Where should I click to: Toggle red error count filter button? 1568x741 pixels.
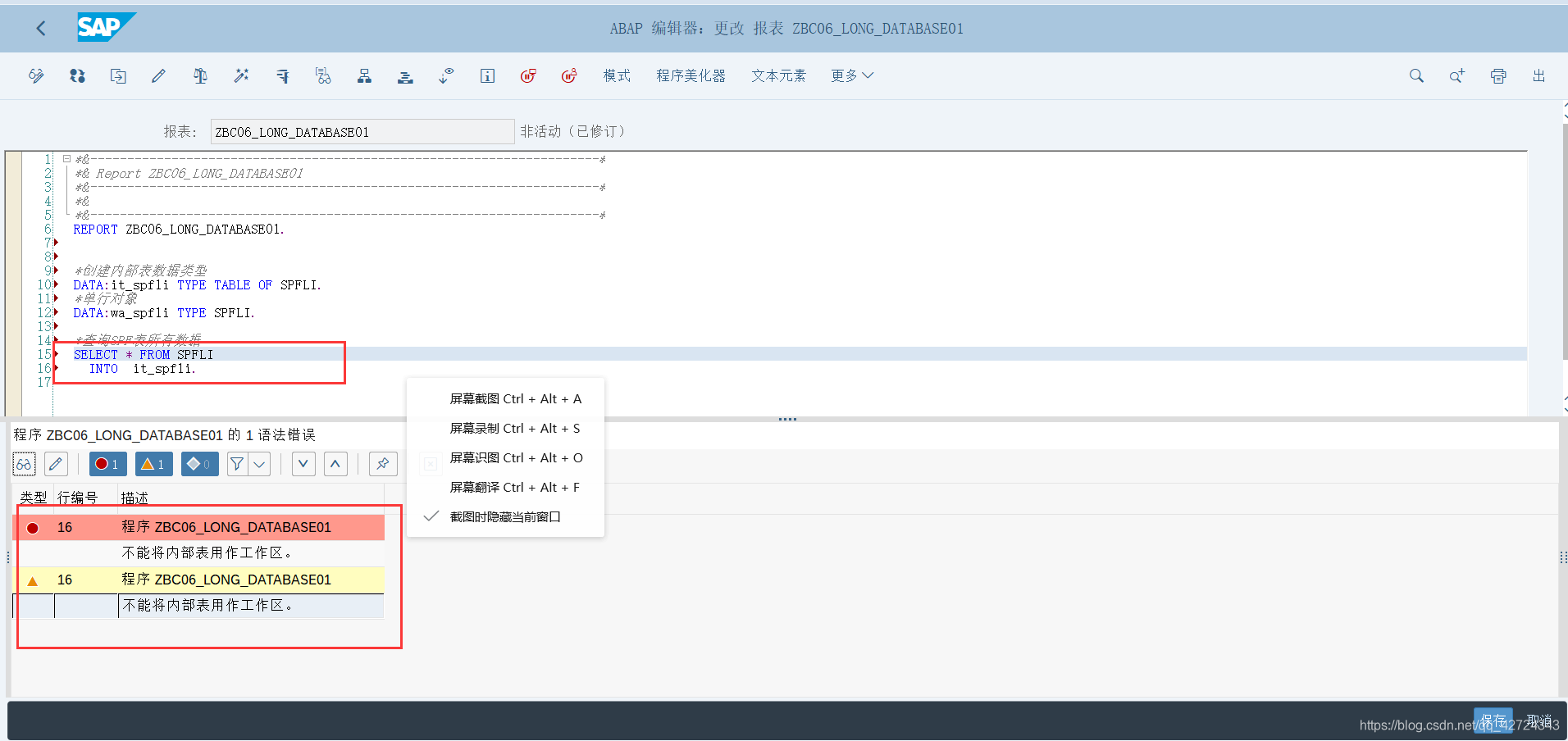click(x=107, y=465)
